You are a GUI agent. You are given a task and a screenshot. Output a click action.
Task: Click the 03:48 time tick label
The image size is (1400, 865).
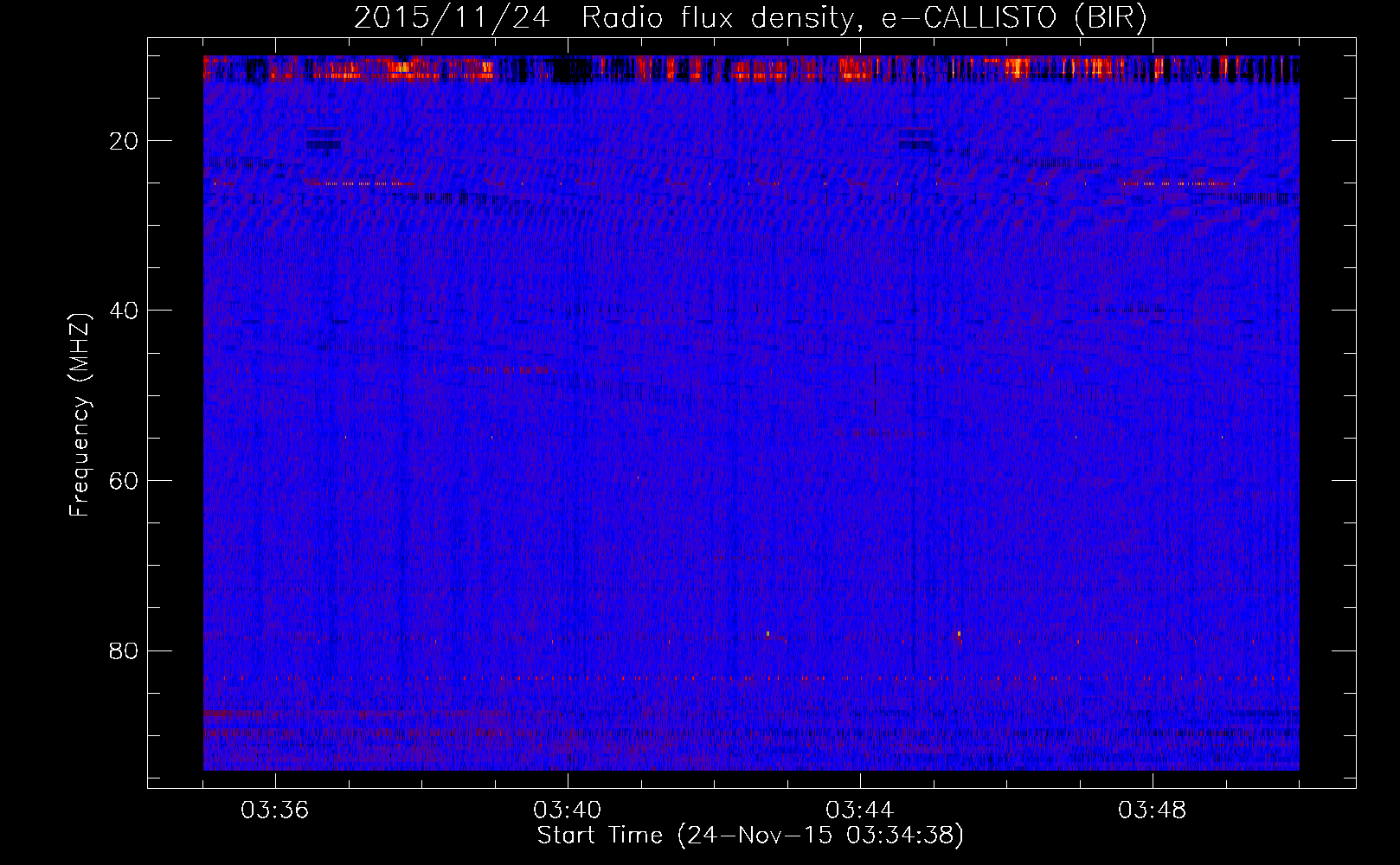pos(1153,811)
